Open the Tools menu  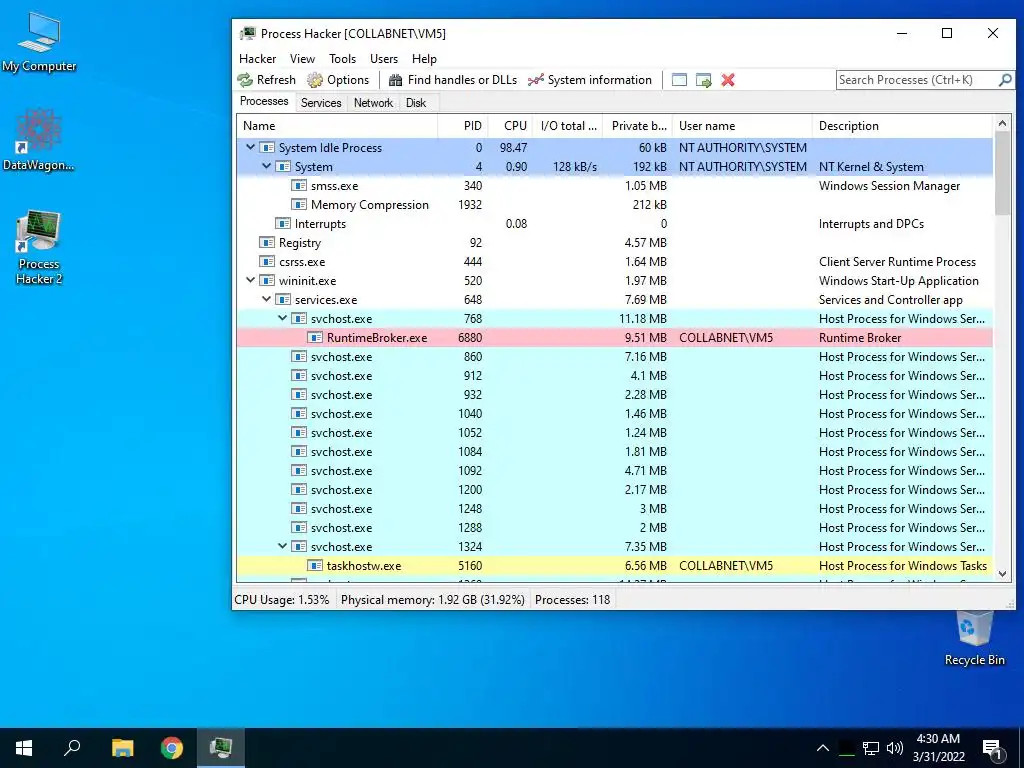[342, 59]
